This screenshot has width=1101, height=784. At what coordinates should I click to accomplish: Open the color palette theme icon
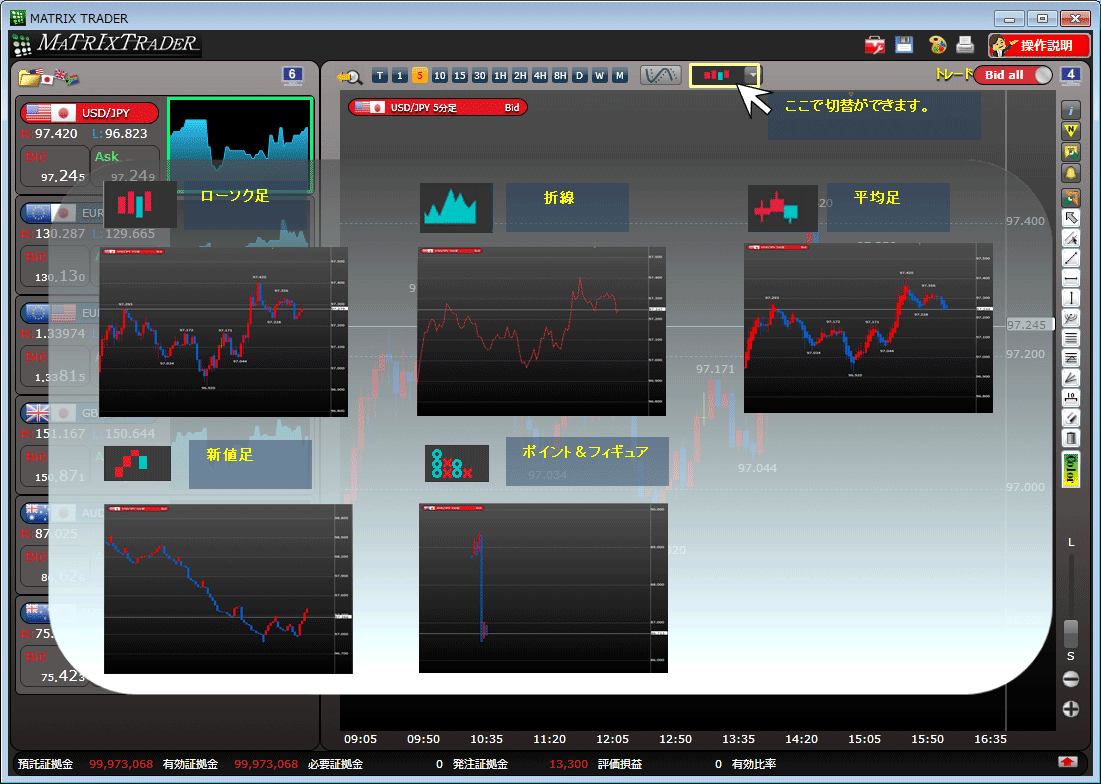[937, 45]
